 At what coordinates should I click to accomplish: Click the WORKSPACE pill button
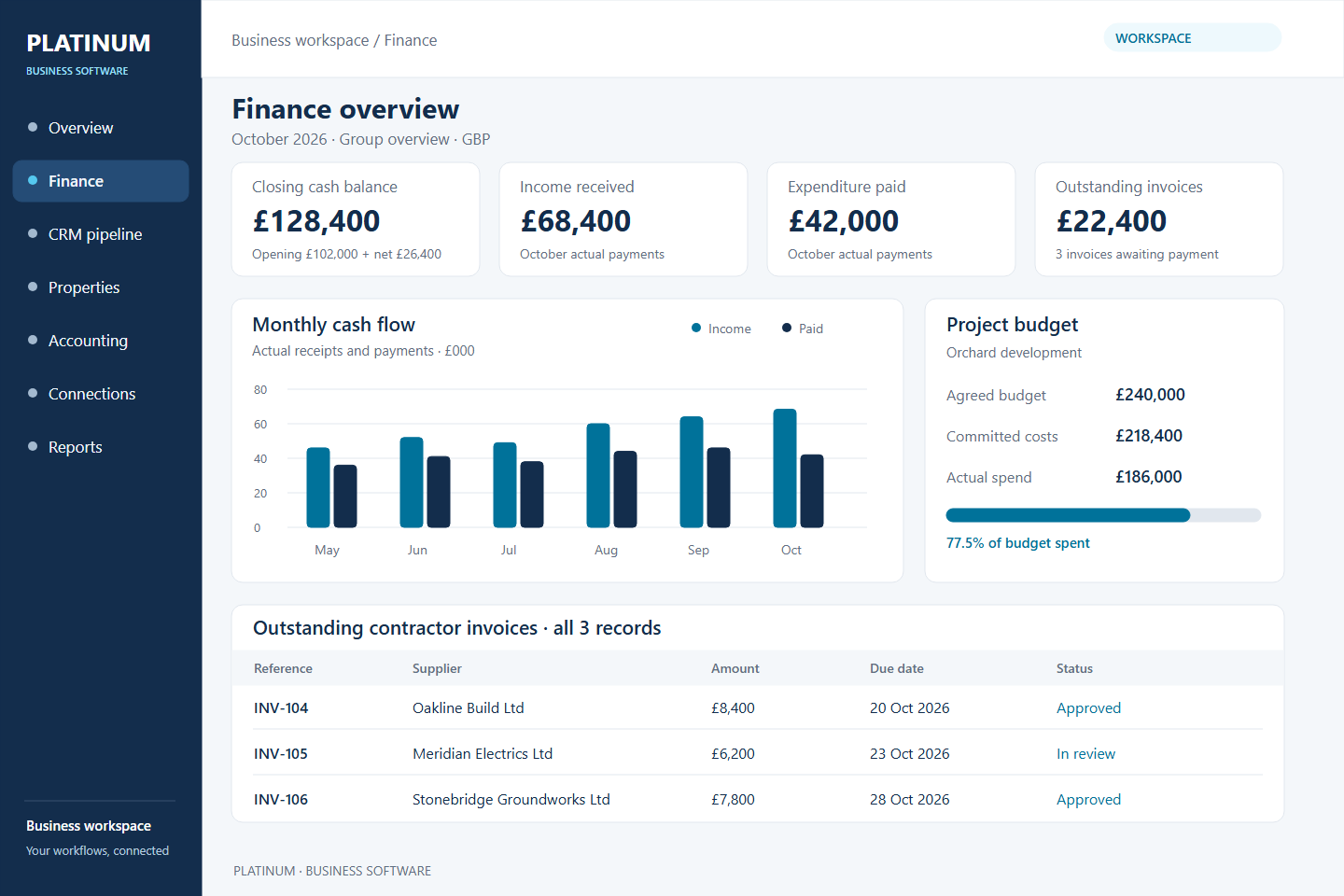click(1192, 38)
